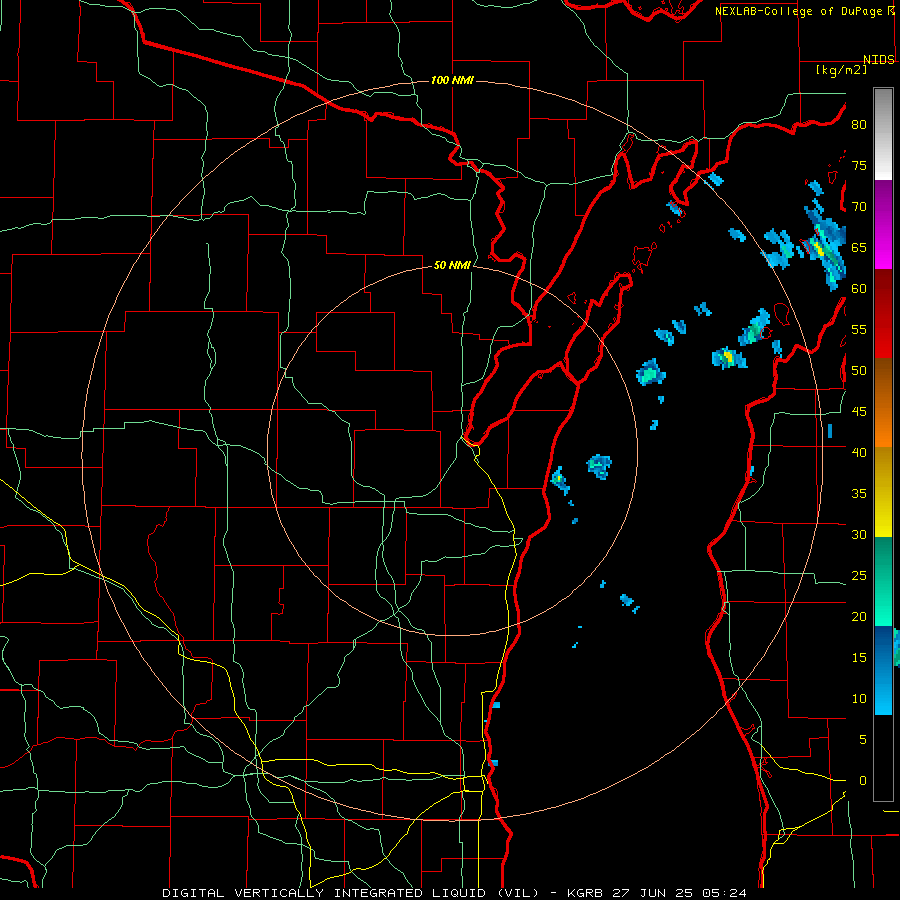Select the 65 value on the scale

point(859,247)
